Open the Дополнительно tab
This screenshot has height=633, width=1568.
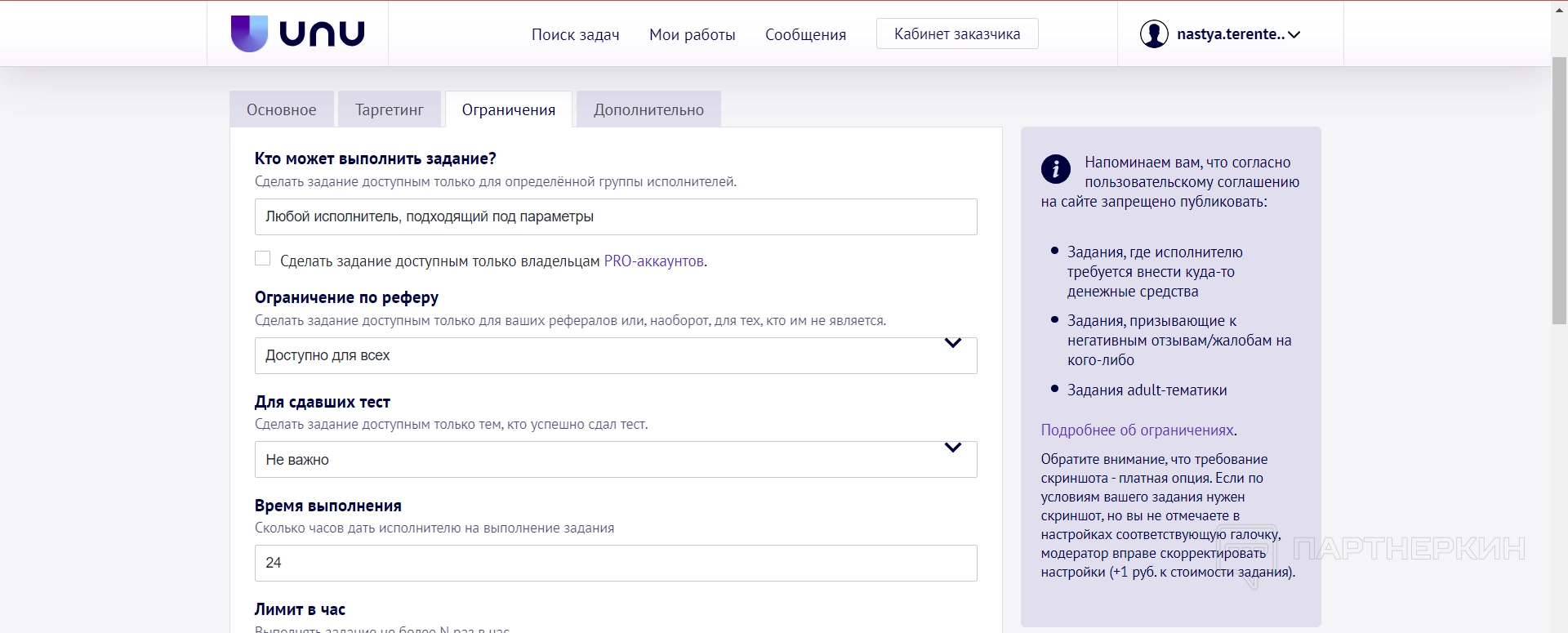coord(648,110)
